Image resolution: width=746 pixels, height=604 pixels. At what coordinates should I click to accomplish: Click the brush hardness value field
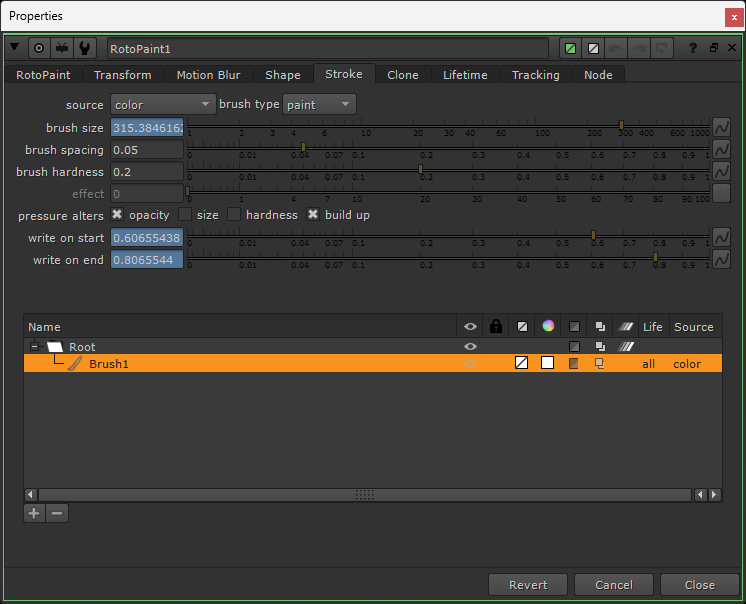tap(147, 172)
